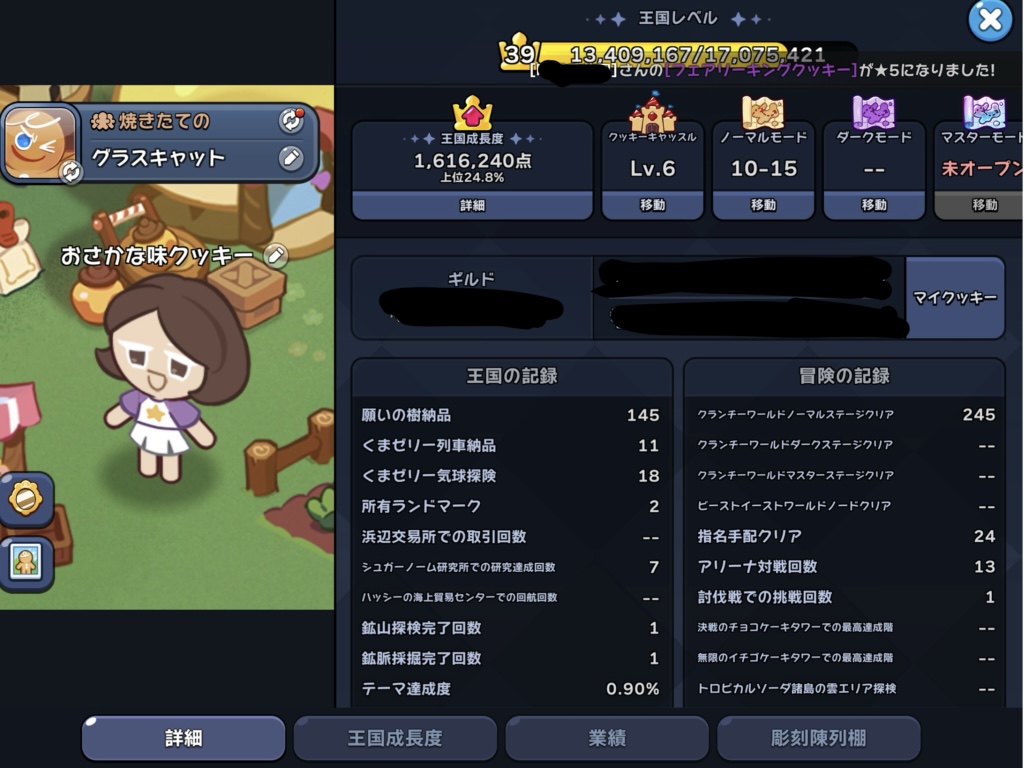Click the dark mode purple map icon
This screenshot has height=768, width=1024.
tap(873, 112)
